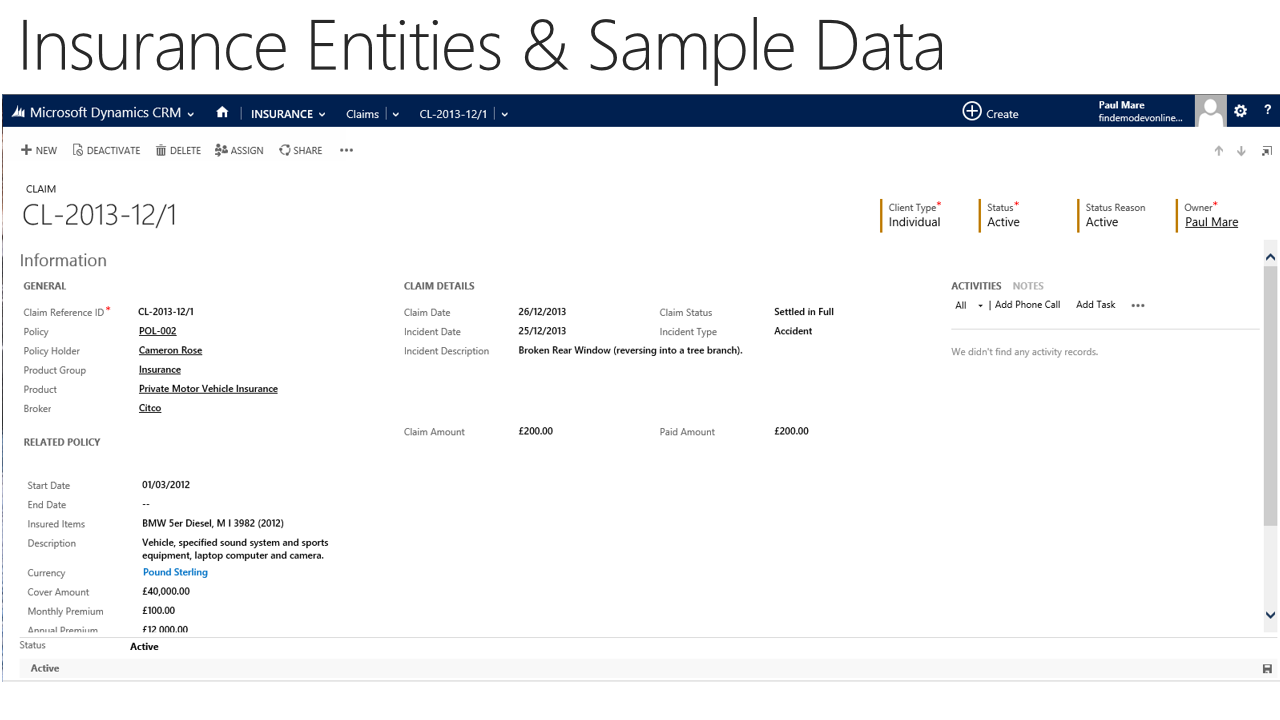Open the Cameron Rose policy holder link
The width and height of the screenshot is (1280, 720).
170,351
